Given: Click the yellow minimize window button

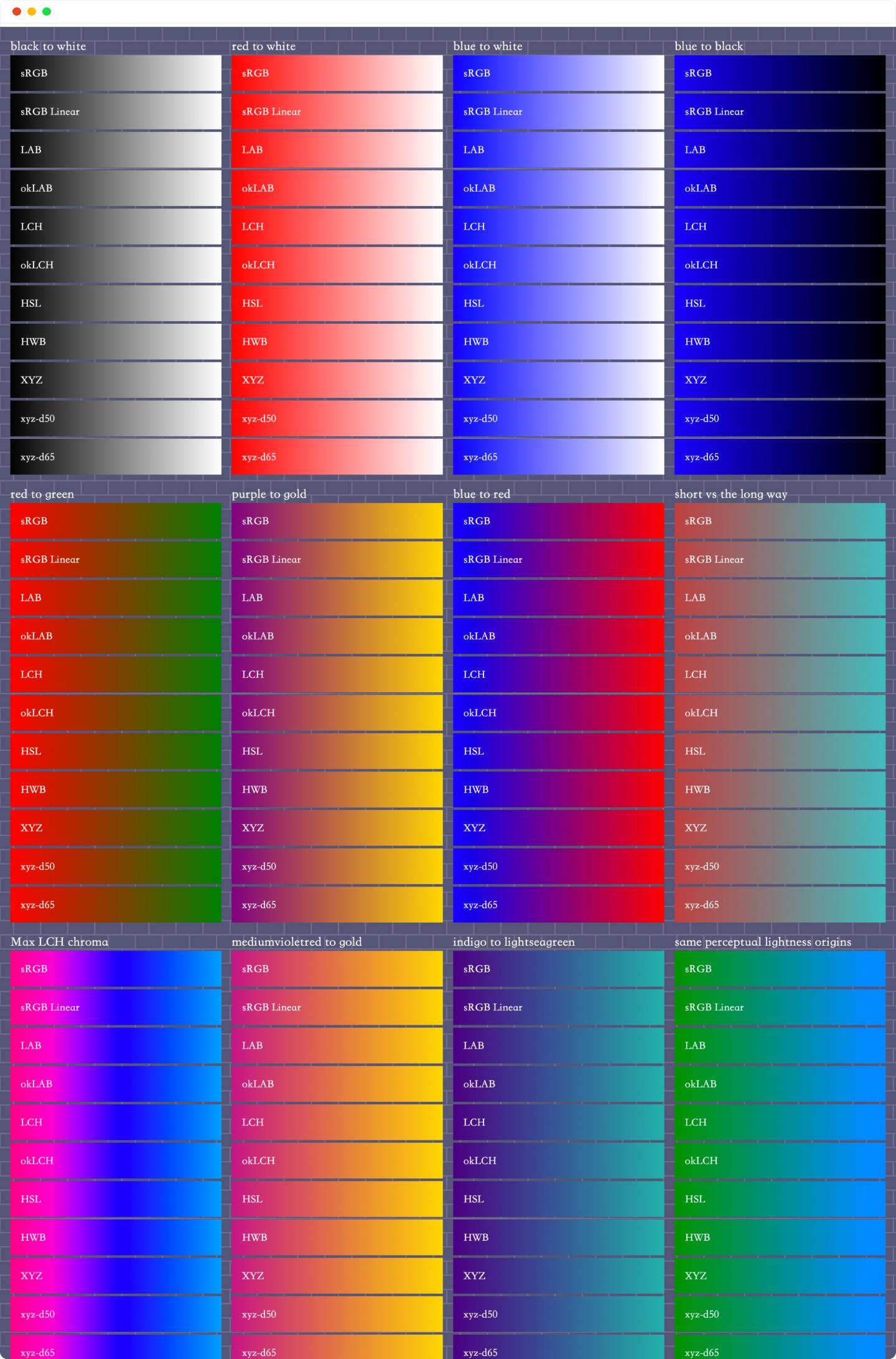Looking at the screenshot, I should 32,11.
